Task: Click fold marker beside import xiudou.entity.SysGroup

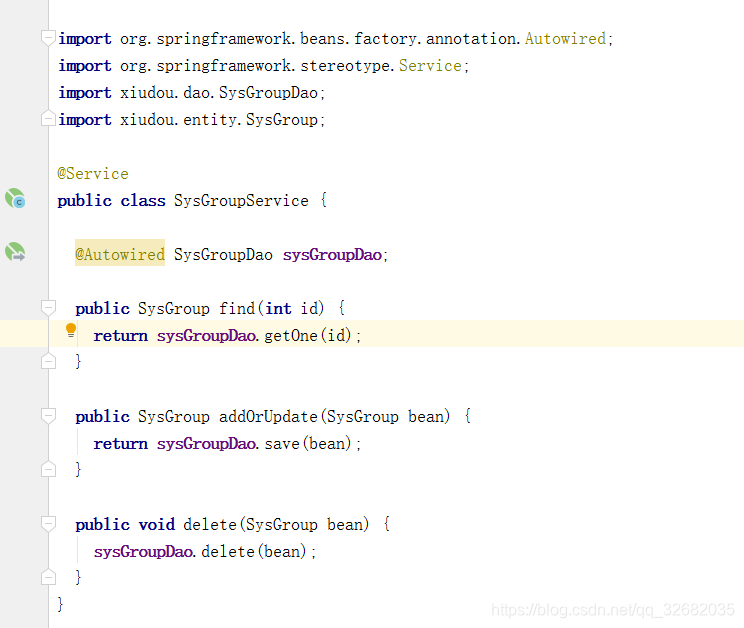Action: click(x=48, y=118)
